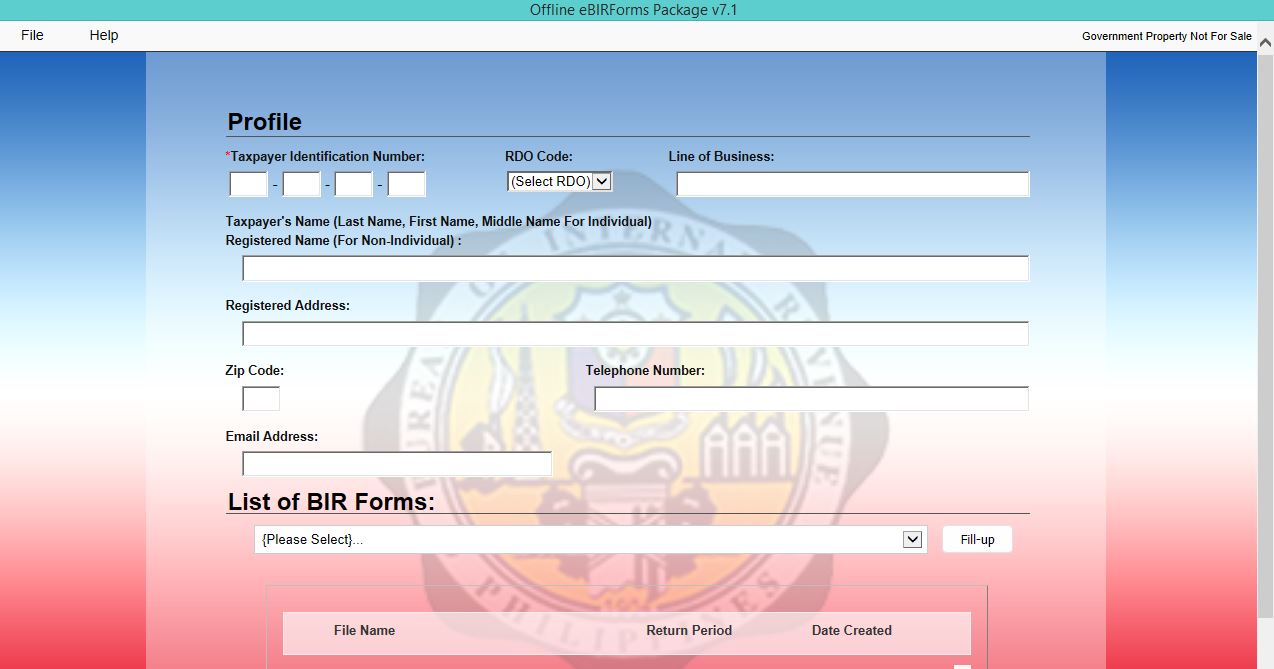Select the Date Created column header
1274x669 pixels.
click(x=851, y=631)
